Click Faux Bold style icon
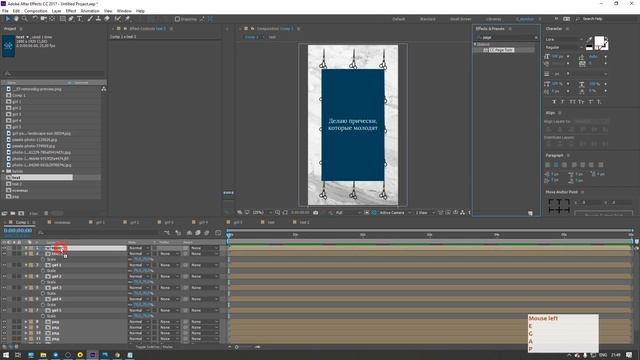 [x=554, y=102]
